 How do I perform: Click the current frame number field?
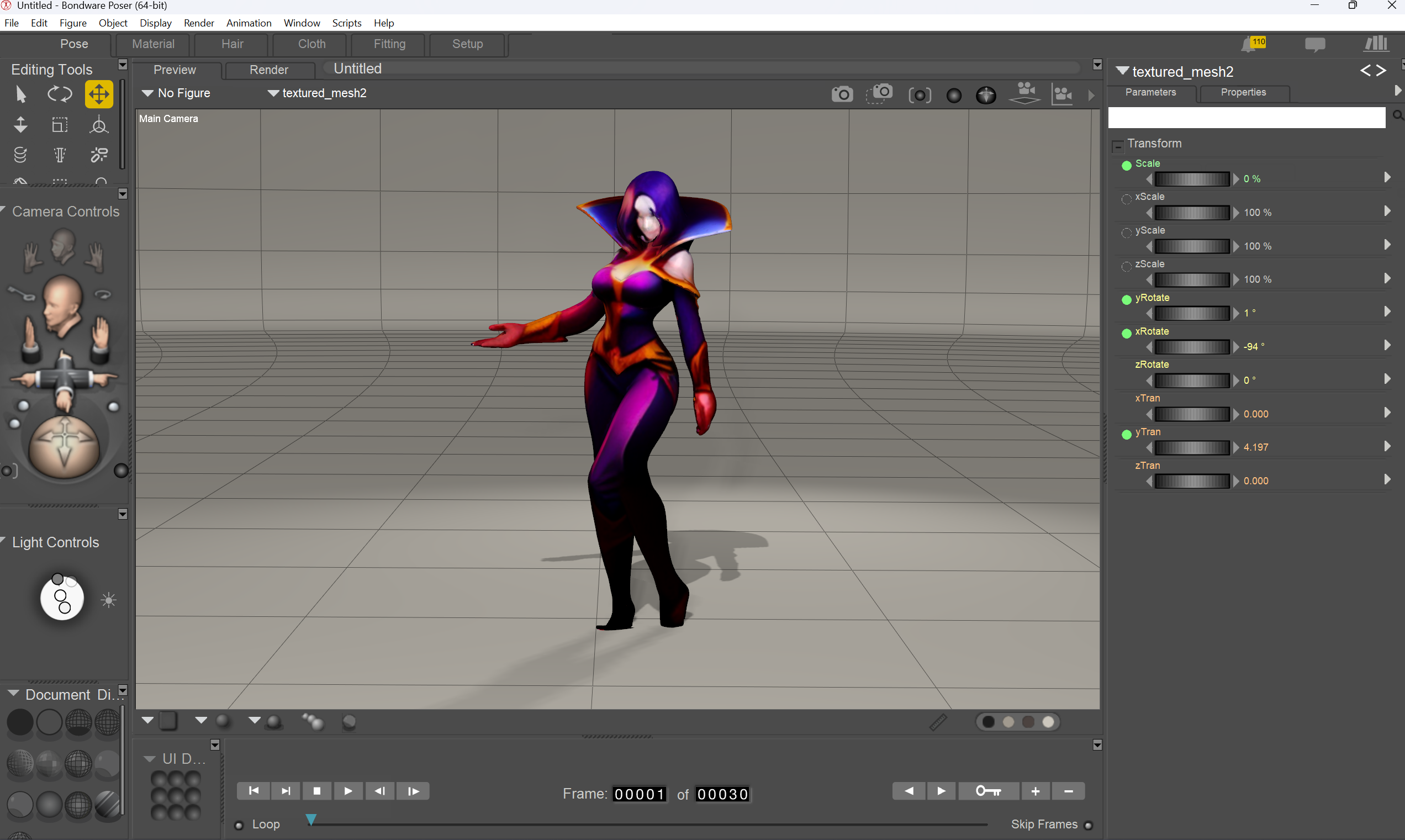click(639, 794)
